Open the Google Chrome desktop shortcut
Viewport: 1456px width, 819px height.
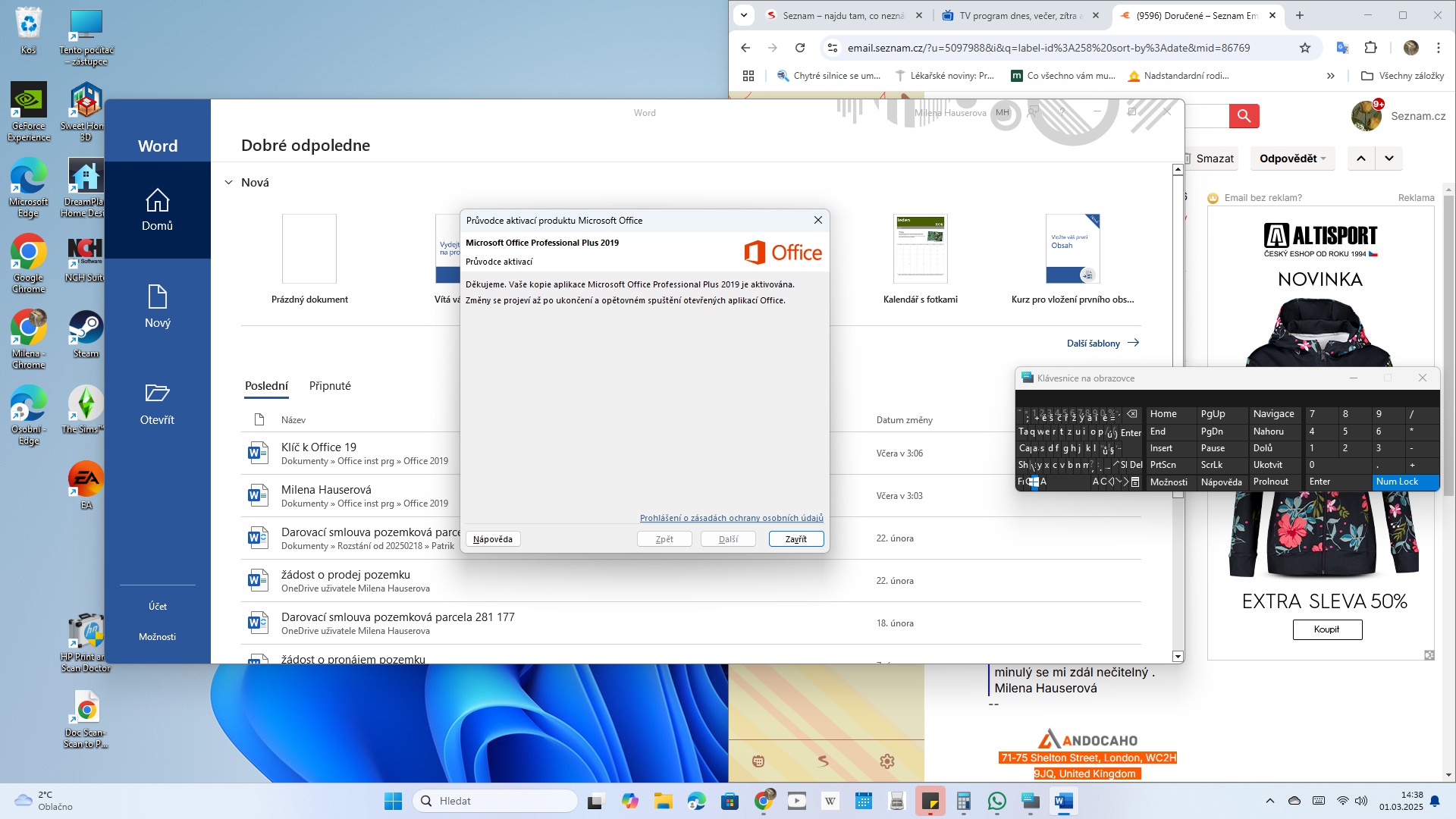[29, 263]
